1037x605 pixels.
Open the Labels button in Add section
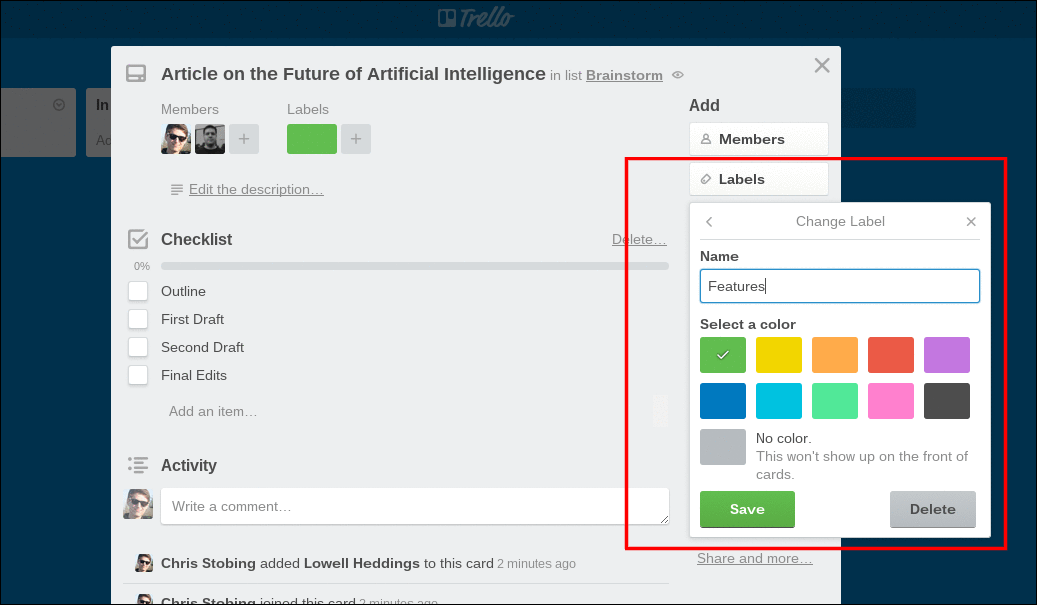tap(758, 179)
